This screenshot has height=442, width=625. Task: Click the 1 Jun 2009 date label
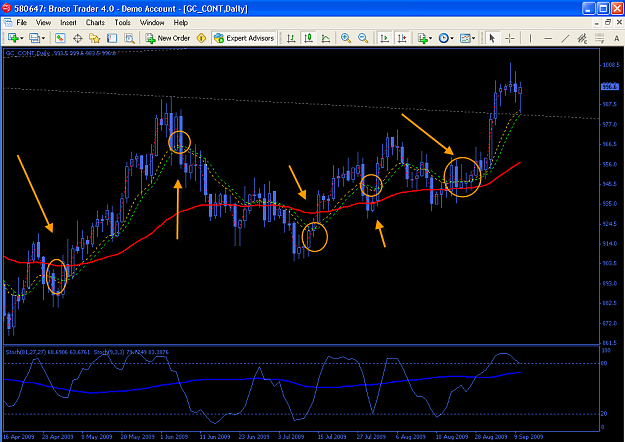174,437
